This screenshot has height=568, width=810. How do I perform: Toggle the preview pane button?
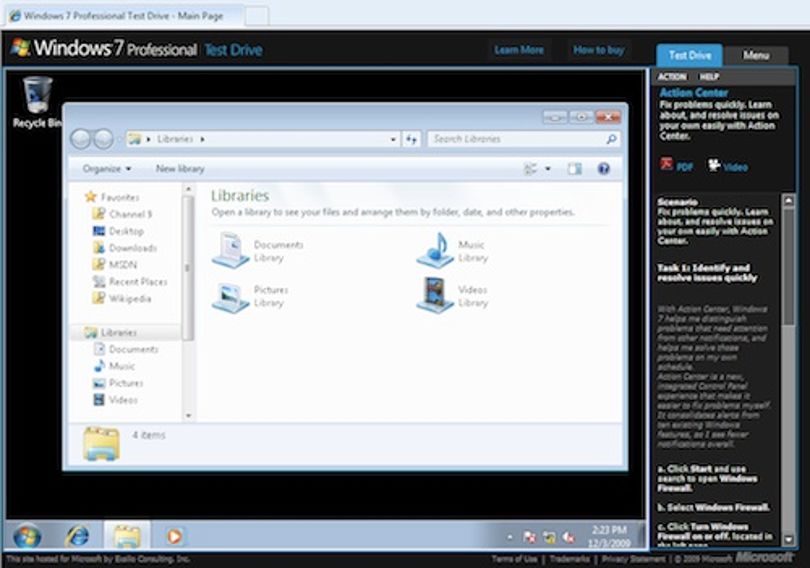click(574, 169)
